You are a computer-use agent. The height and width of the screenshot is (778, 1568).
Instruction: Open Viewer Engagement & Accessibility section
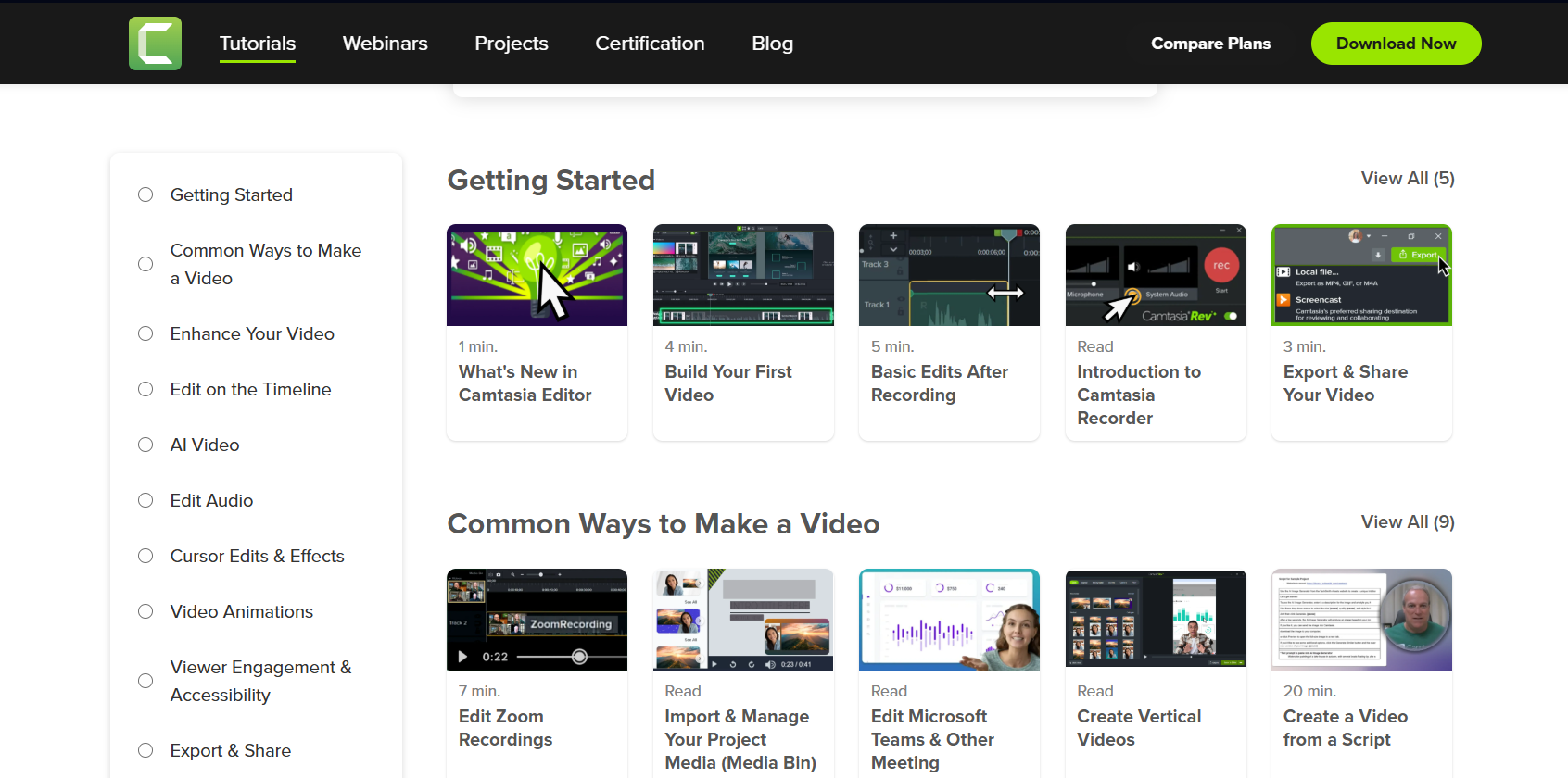tap(261, 681)
